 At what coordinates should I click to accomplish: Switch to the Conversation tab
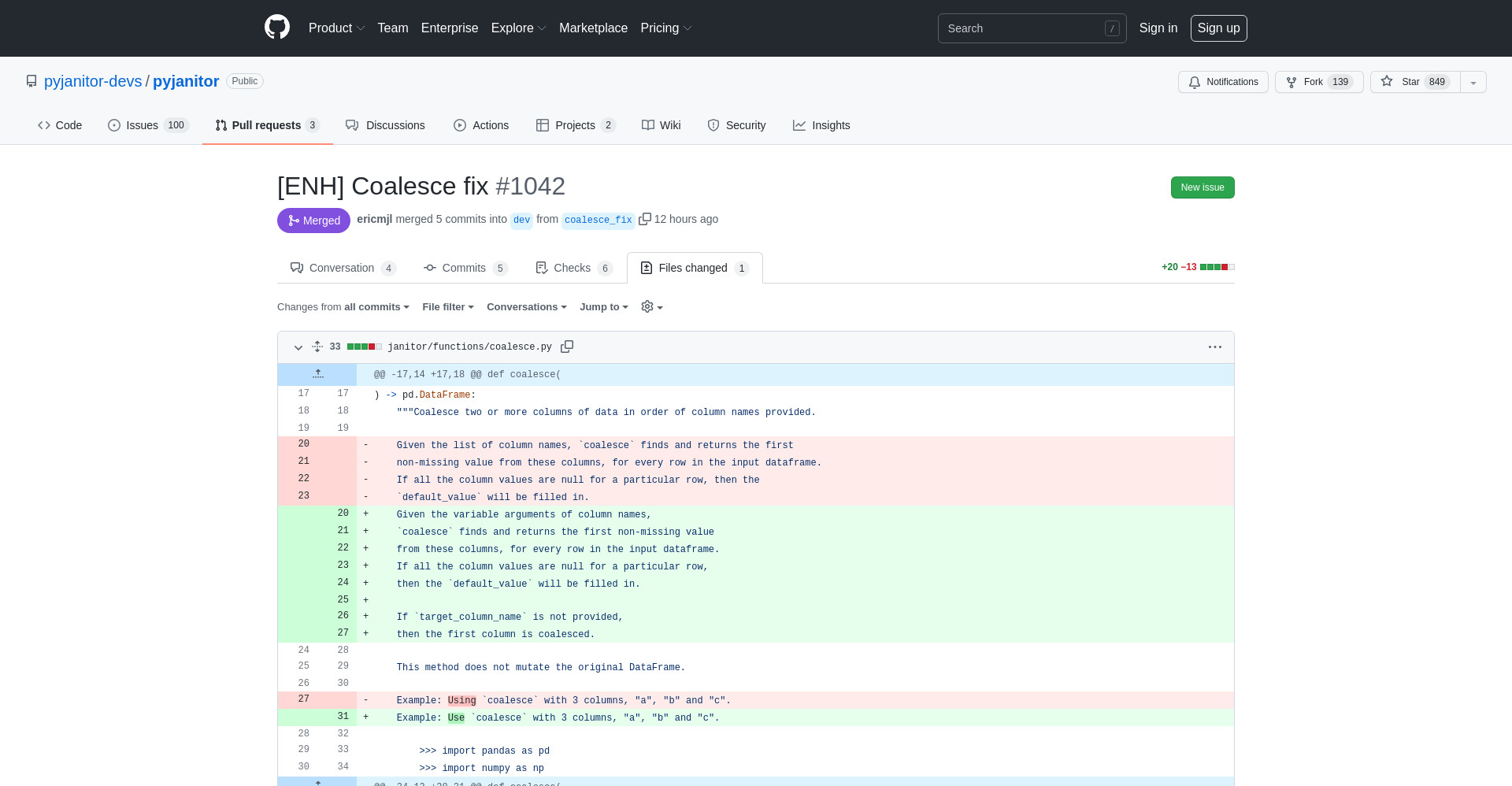(343, 268)
